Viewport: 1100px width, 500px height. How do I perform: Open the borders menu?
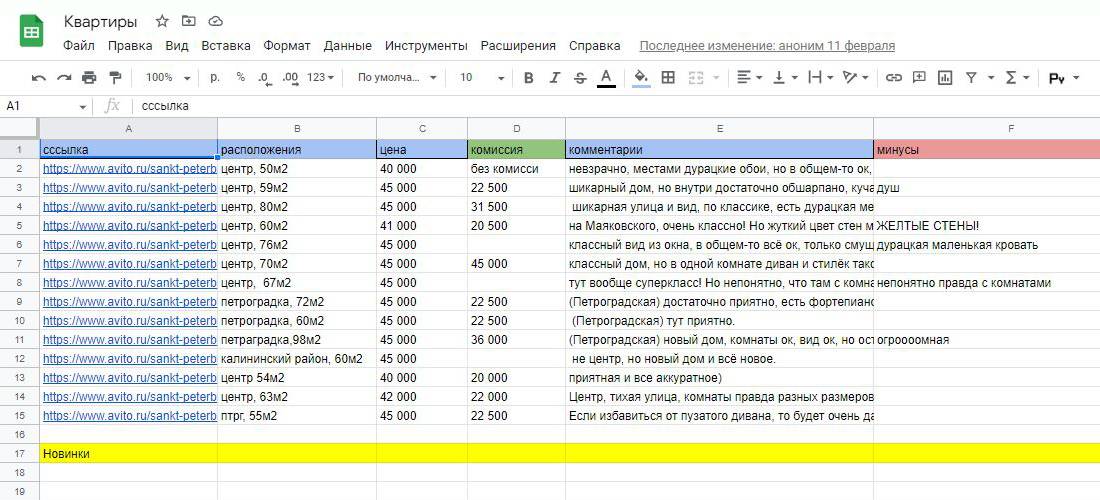pyautogui.click(x=668, y=77)
